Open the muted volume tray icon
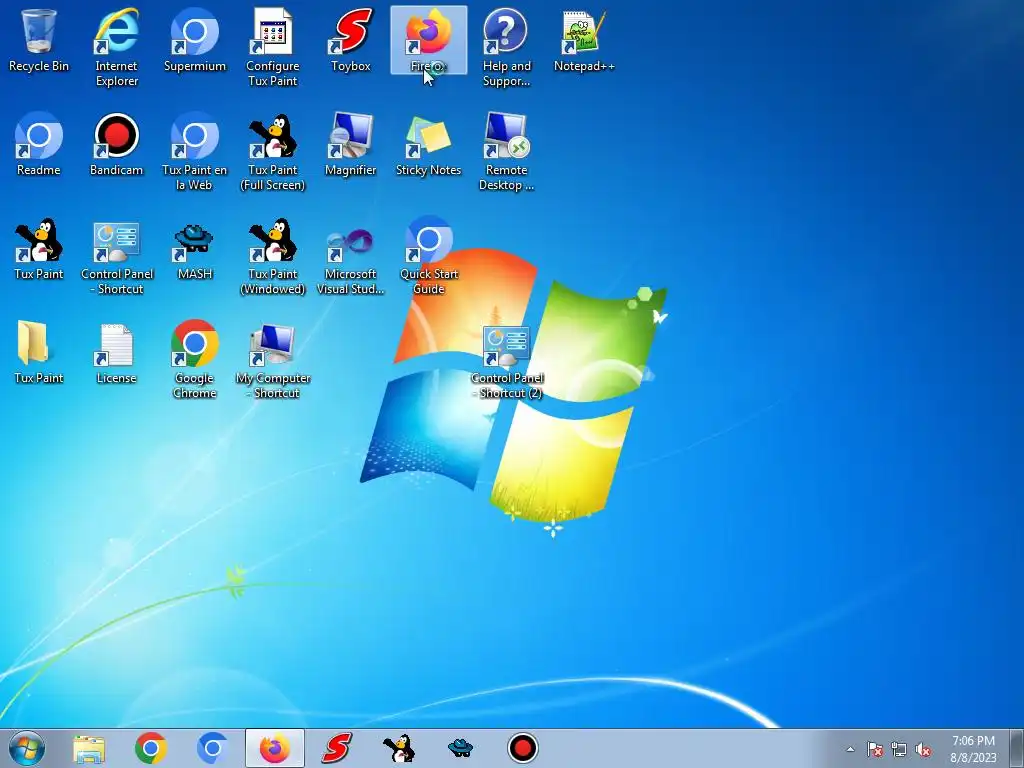Image resolution: width=1024 pixels, height=768 pixels. (x=923, y=749)
